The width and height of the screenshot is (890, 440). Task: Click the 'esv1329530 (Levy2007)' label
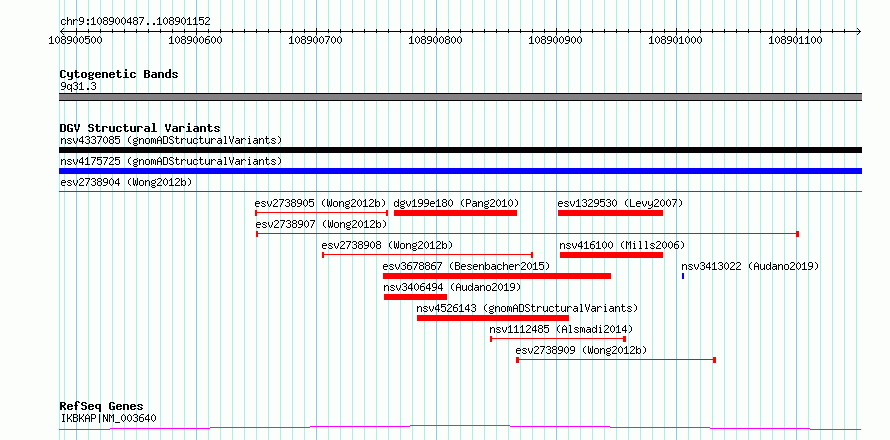[x=620, y=203]
